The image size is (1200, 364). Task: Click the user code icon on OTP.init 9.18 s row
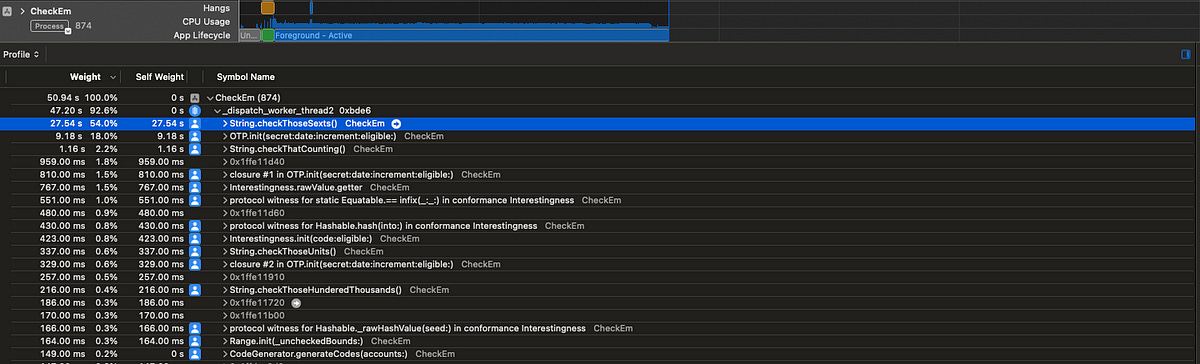(195, 136)
